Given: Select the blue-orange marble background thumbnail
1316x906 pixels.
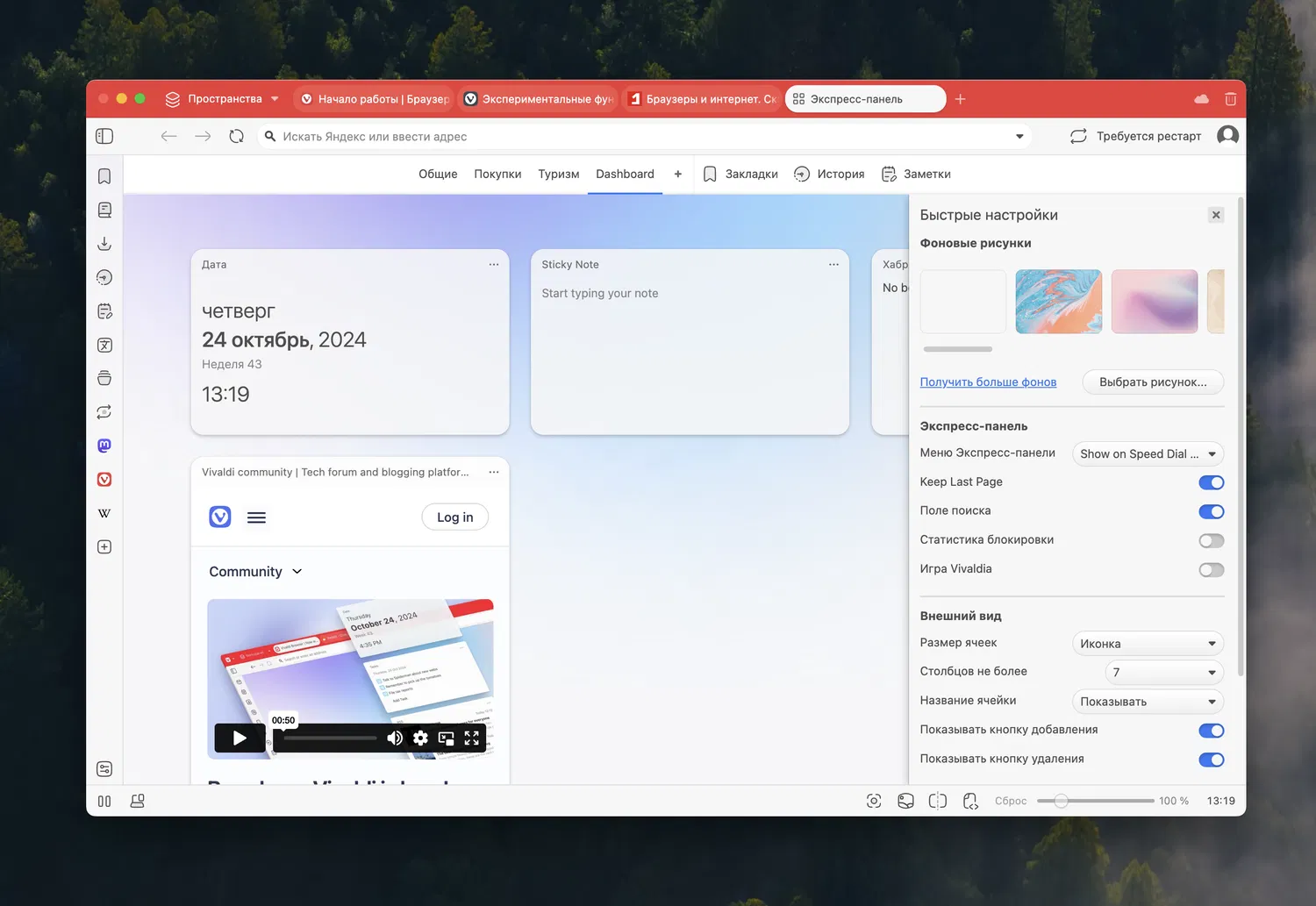Looking at the screenshot, I should [1058, 301].
